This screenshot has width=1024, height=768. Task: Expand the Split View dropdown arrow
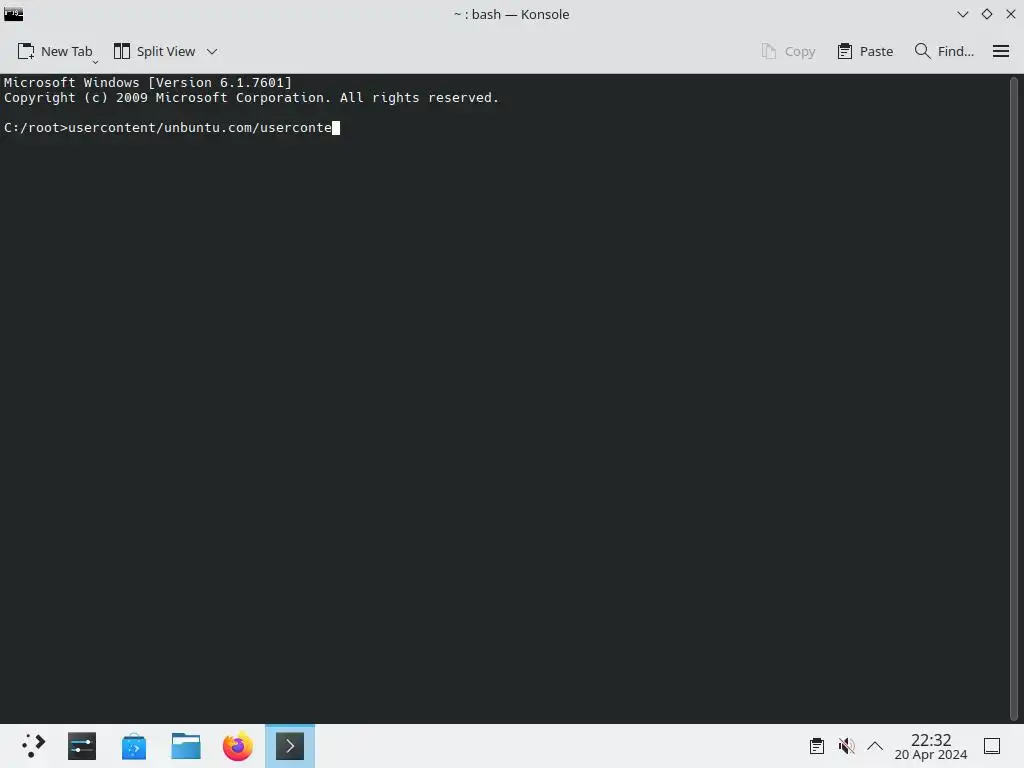[212, 52]
